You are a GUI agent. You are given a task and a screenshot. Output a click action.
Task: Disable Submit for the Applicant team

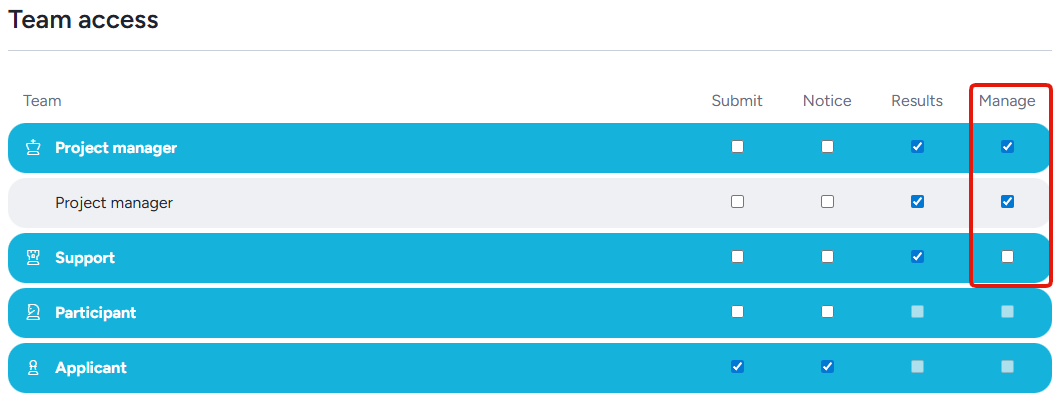pyautogui.click(x=737, y=367)
